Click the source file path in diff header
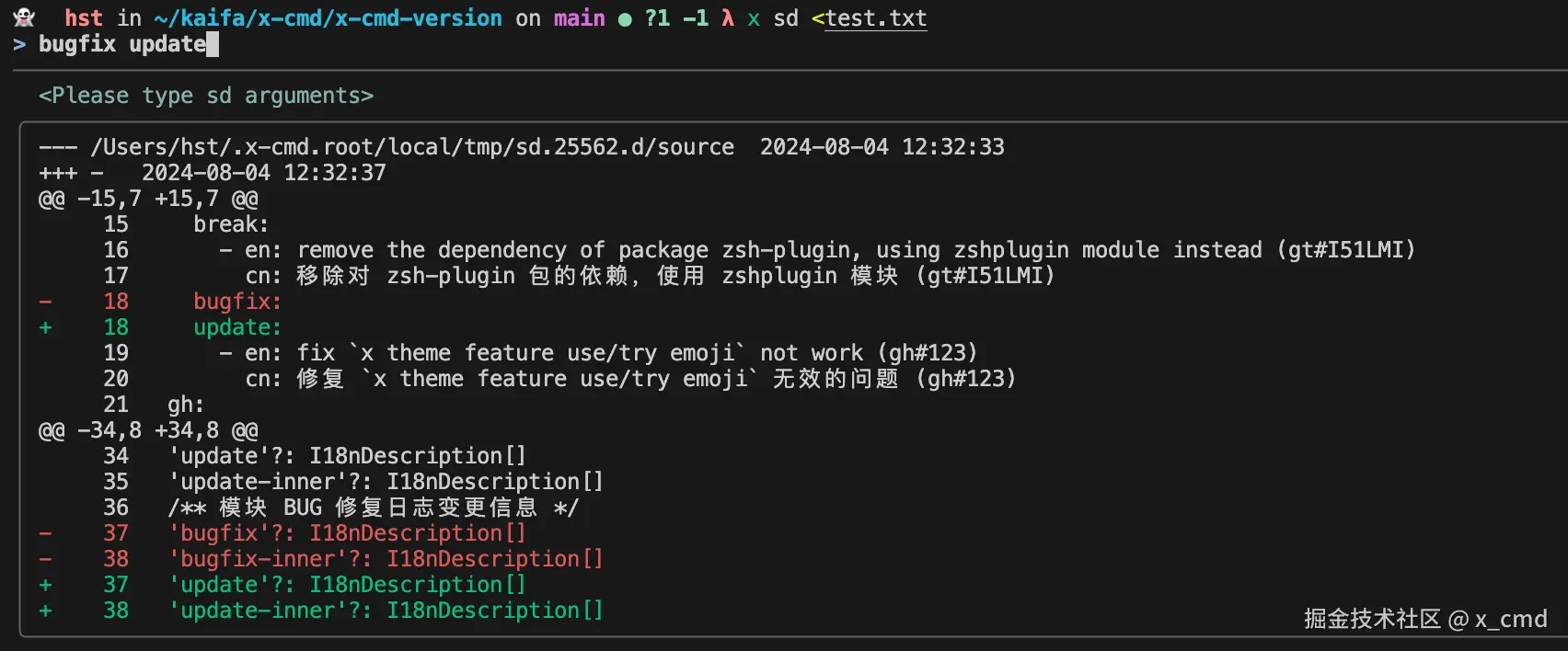Screen dimensions: 1568x651 click(x=412, y=147)
